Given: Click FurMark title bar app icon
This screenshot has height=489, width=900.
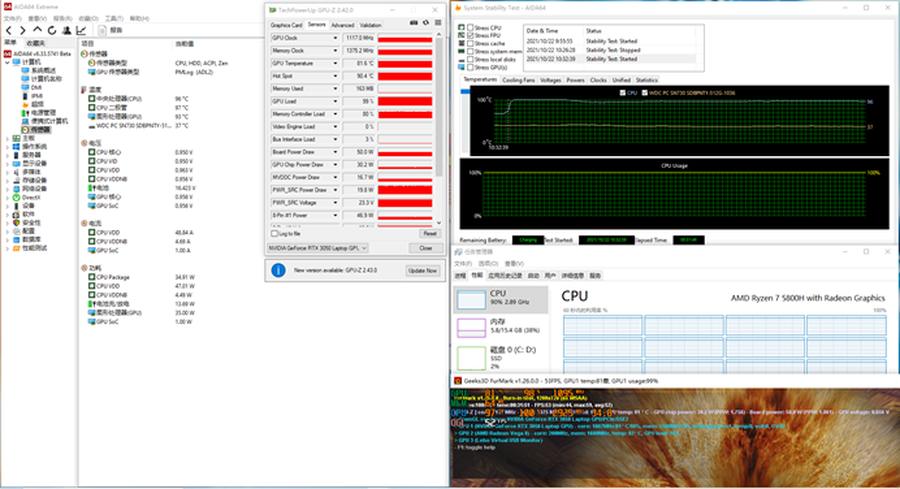Looking at the screenshot, I should pos(457,381).
